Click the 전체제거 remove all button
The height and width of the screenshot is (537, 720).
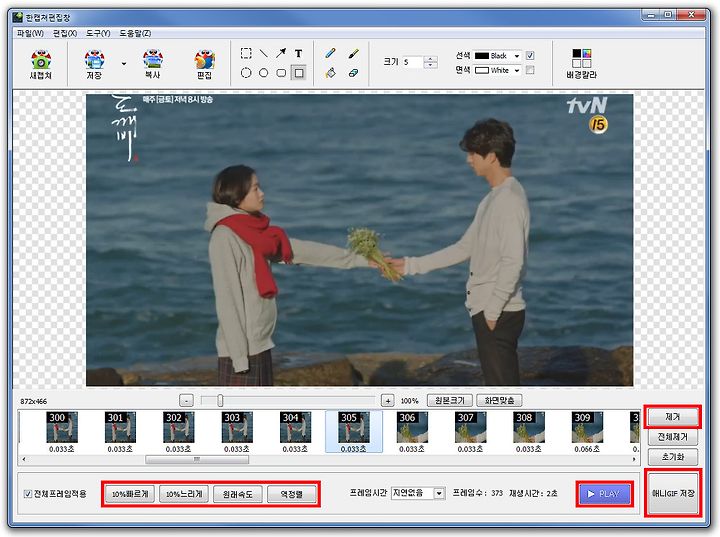click(x=673, y=437)
